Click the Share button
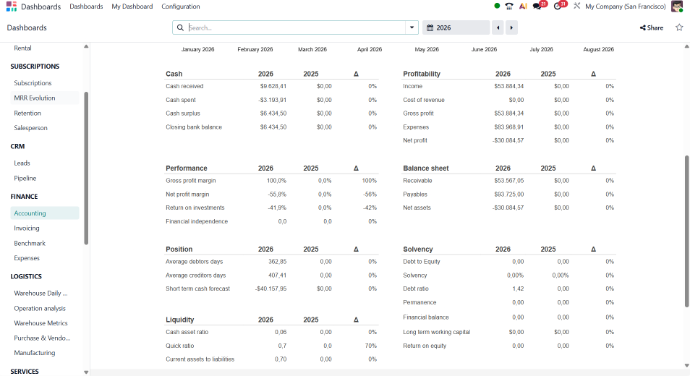This screenshot has width=690, height=376. click(651, 28)
